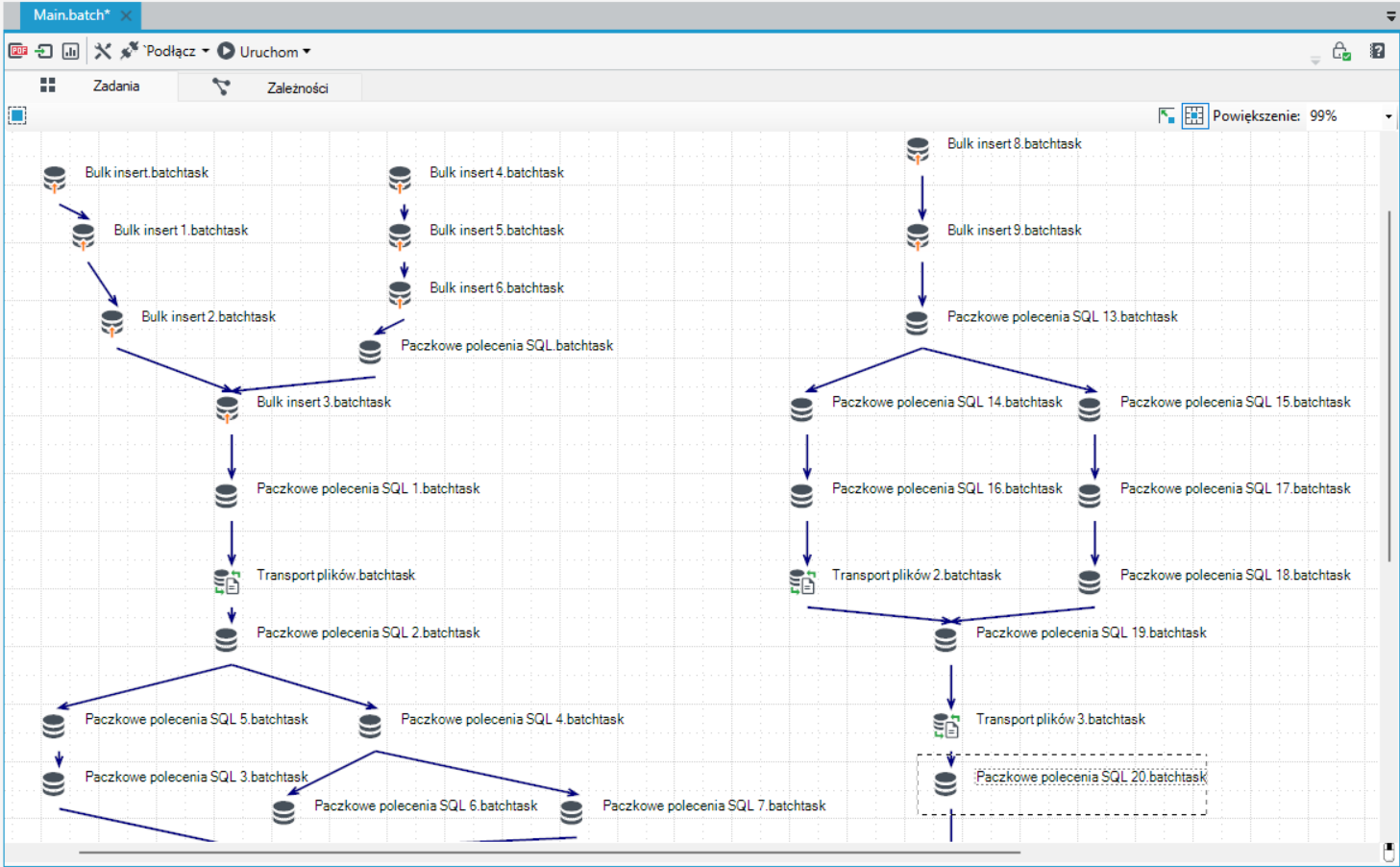Viewport: 1400px width, 867px height.
Task: Switch to the Zależności tab
Action: click(271, 87)
